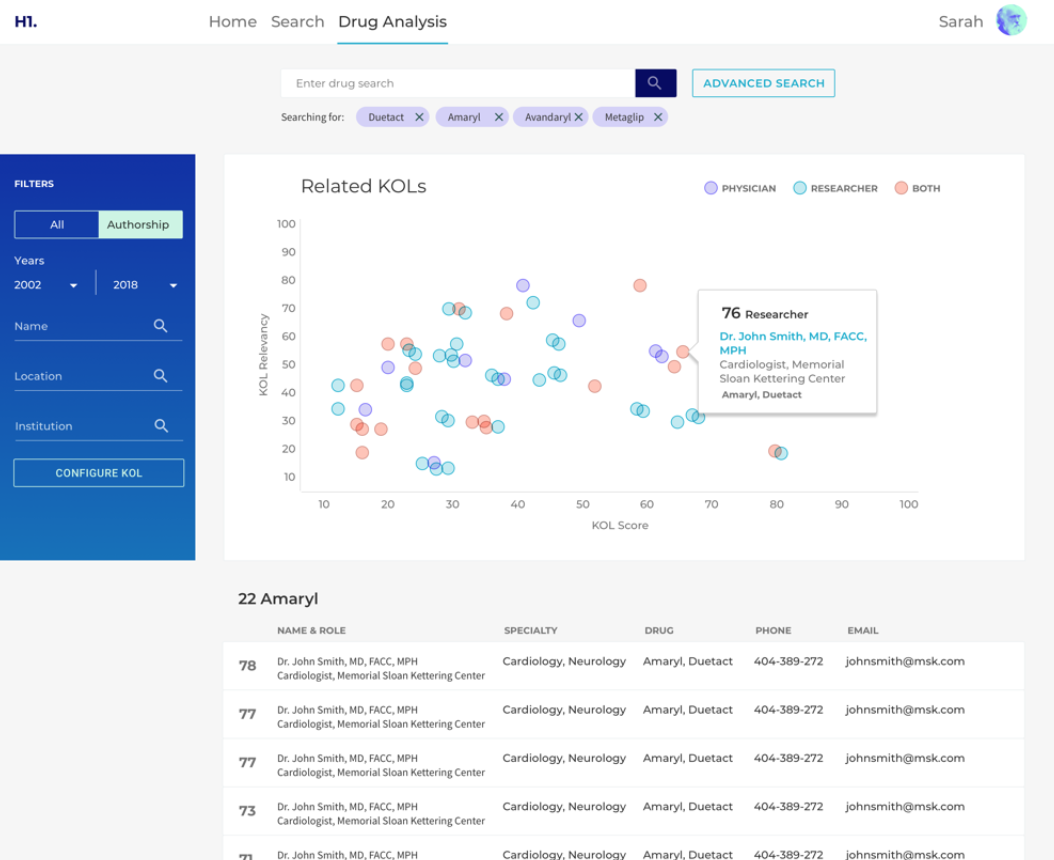This screenshot has width=1054, height=860.
Task: Click the Email column header
Action: (862, 630)
